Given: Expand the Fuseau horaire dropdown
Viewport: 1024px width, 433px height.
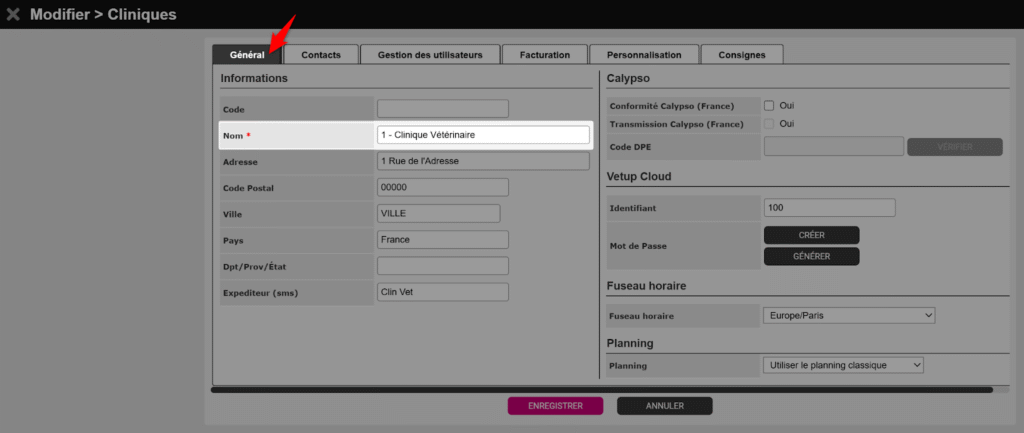Looking at the screenshot, I should point(847,316).
